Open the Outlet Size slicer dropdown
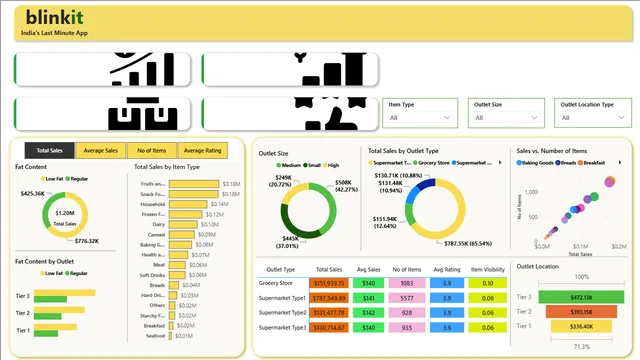Image resolution: width=640 pixels, height=360 pixels. (506, 118)
